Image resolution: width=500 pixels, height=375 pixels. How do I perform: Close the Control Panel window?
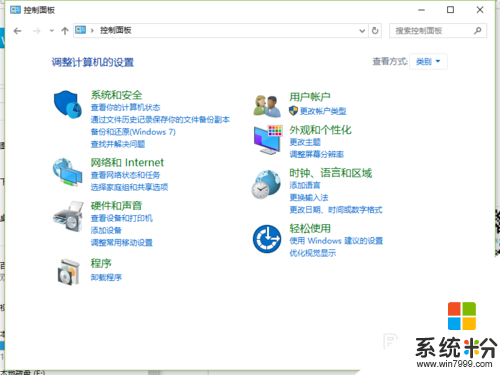(480, 10)
